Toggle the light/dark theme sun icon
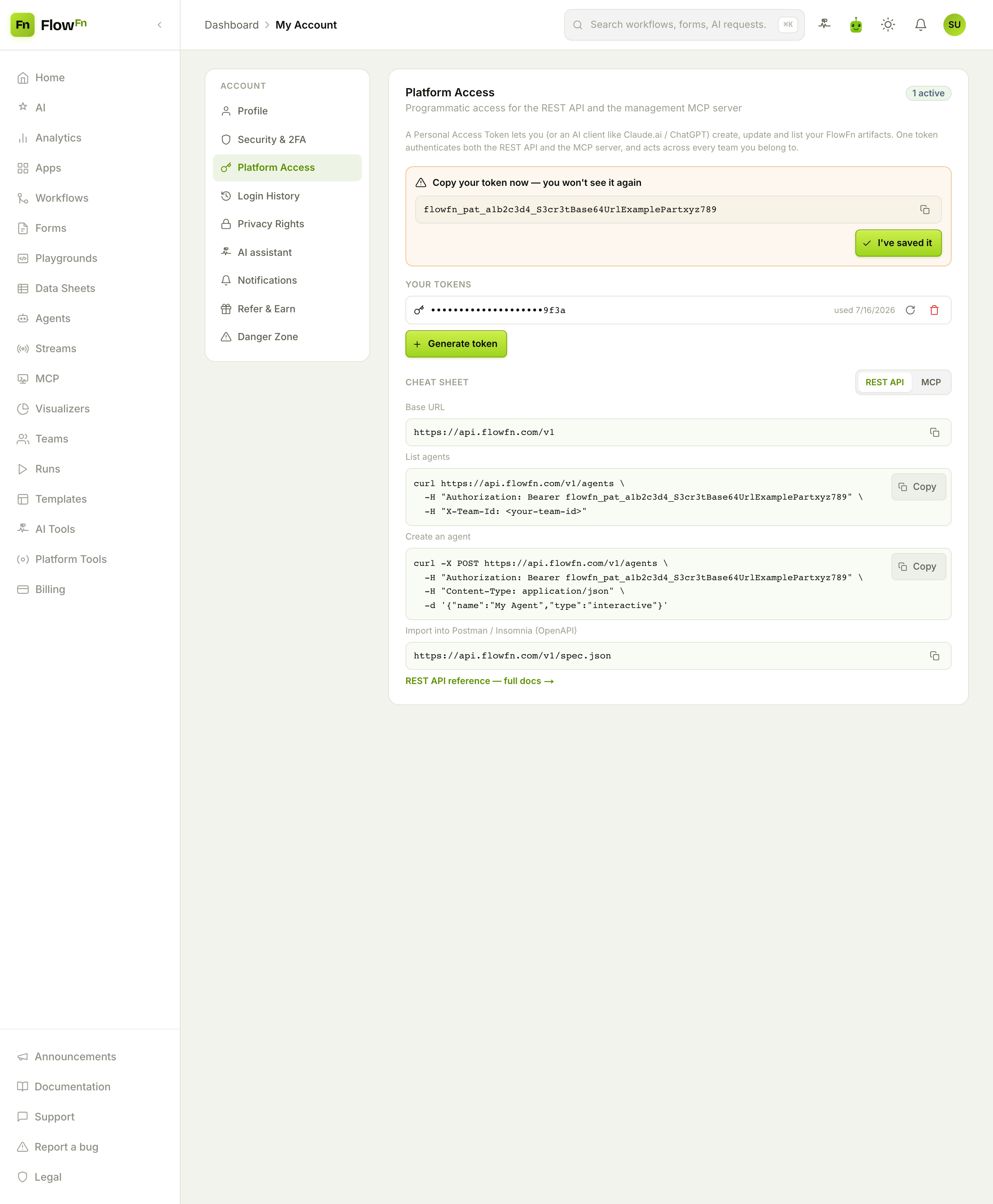This screenshot has height=1204, width=993. pos(888,24)
